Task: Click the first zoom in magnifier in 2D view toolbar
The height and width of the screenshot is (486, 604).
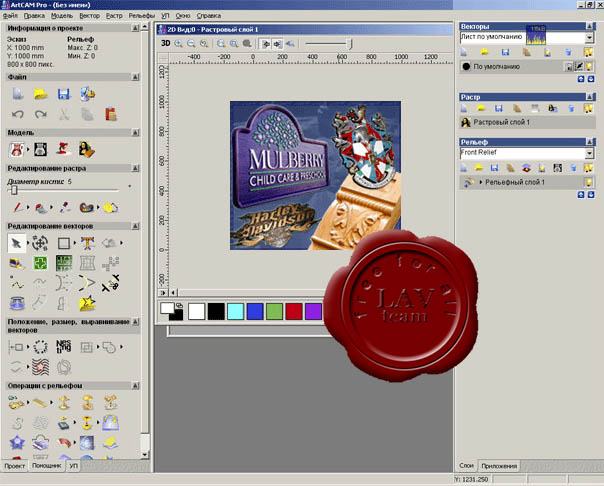Action: pos(178,44)
